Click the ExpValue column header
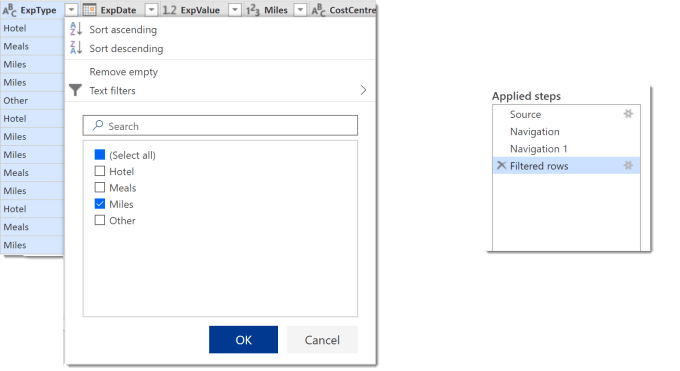 click(x=200, y=10)
